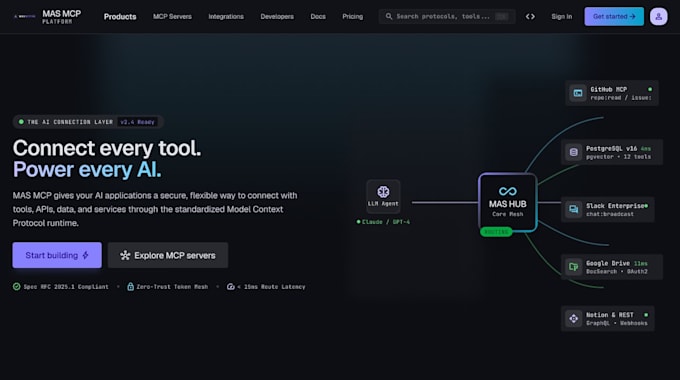Click the lightning bolt in Start building
This screenshot has width=680, height=380.
(85, 255)
